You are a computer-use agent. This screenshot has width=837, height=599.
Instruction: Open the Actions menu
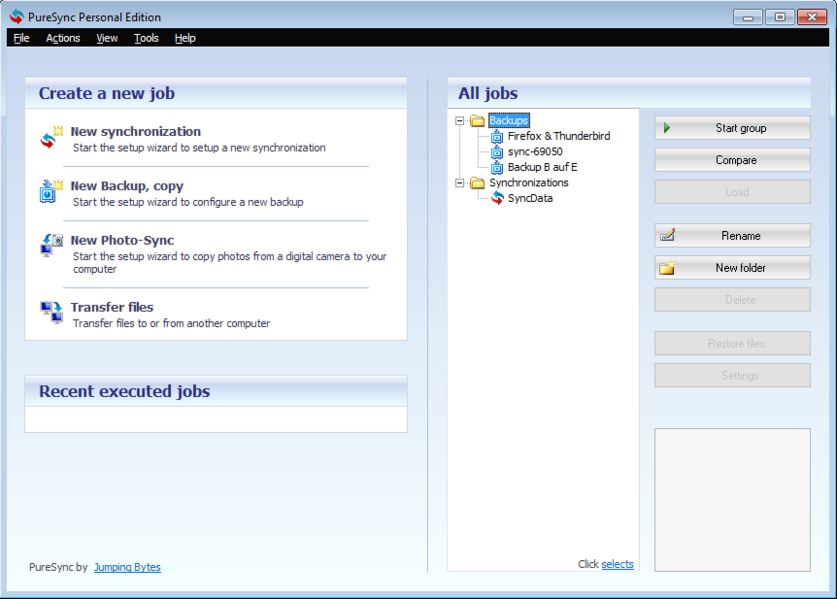click(x=63, y=38)
